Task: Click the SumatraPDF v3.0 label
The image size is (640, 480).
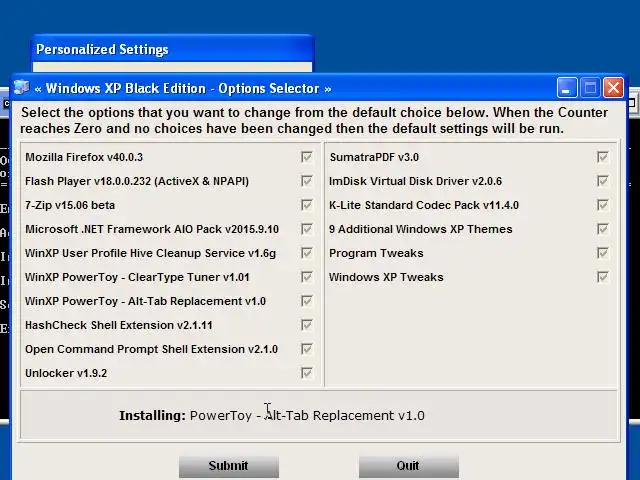Action: pos(374,157)
